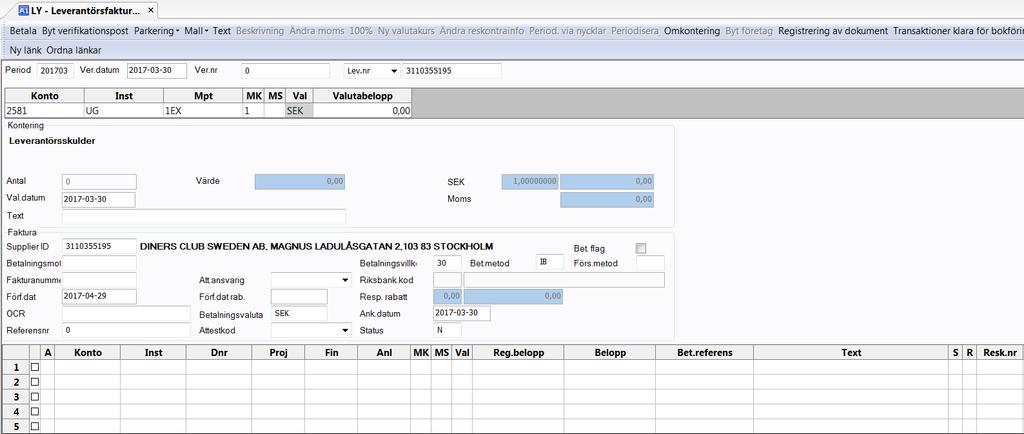Click the Reg.belopp column header
The height and width of the screenshot is (434, 1024).
pyautogui.click(x=518, y=352)
